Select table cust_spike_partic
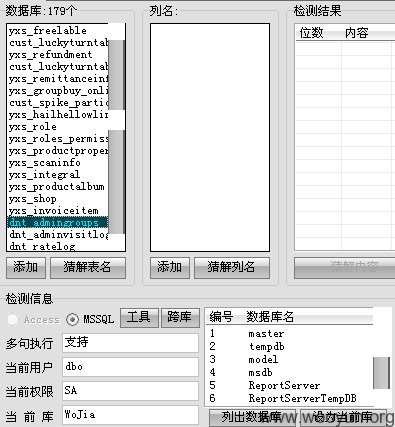Image resolution: width=395 pixels, height=427 pixels. pos(58,103)
